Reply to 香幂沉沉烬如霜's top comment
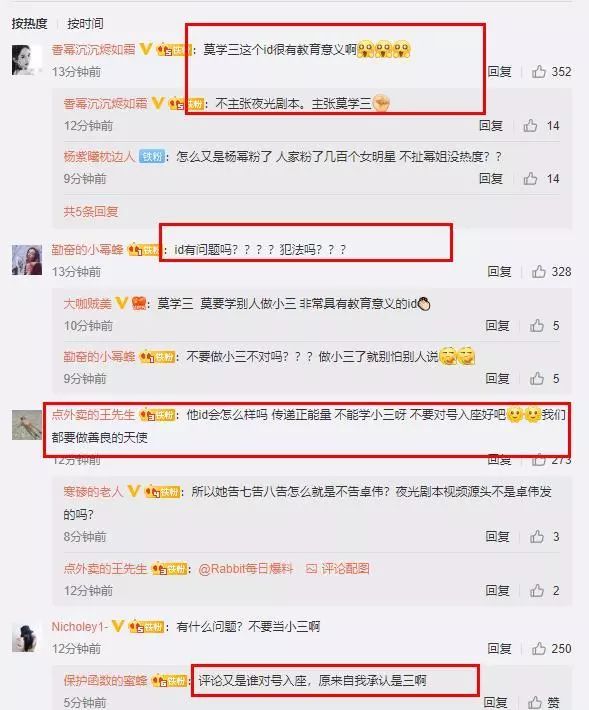Screen dimensions: 589x710 point(499,72)
